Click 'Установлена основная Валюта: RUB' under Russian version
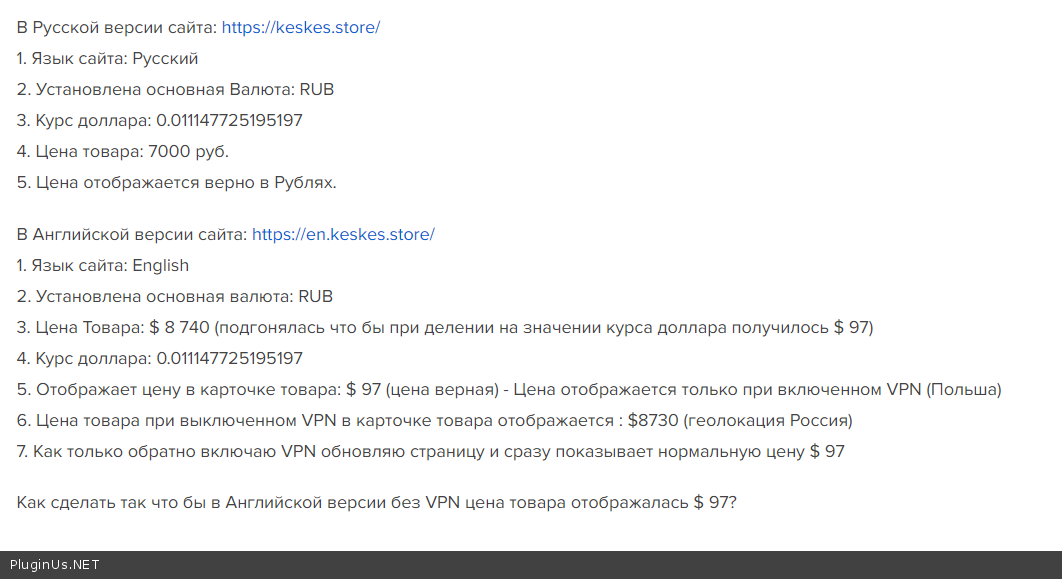The width and height of the screenshot is (1062, 579). tap(175, 90)
